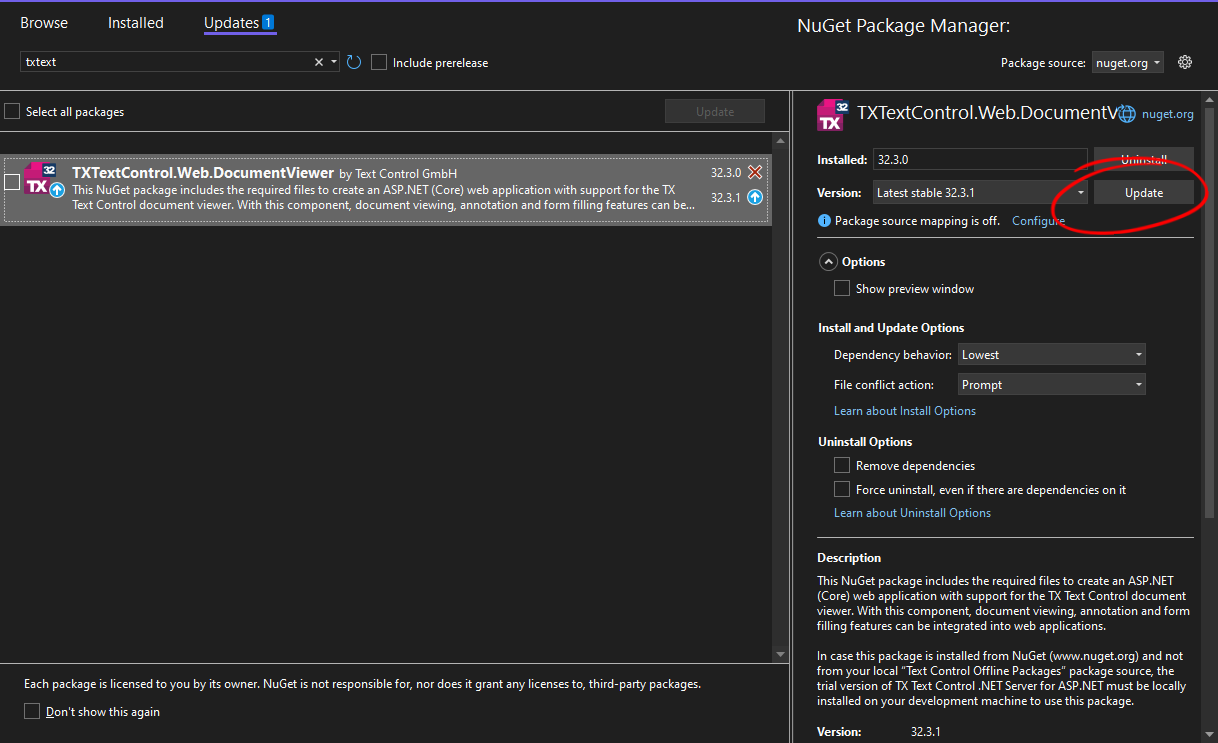Update via the blue arrow icon on the package row
Viewport: 1218px width, 743px height.
click(754, 197)
